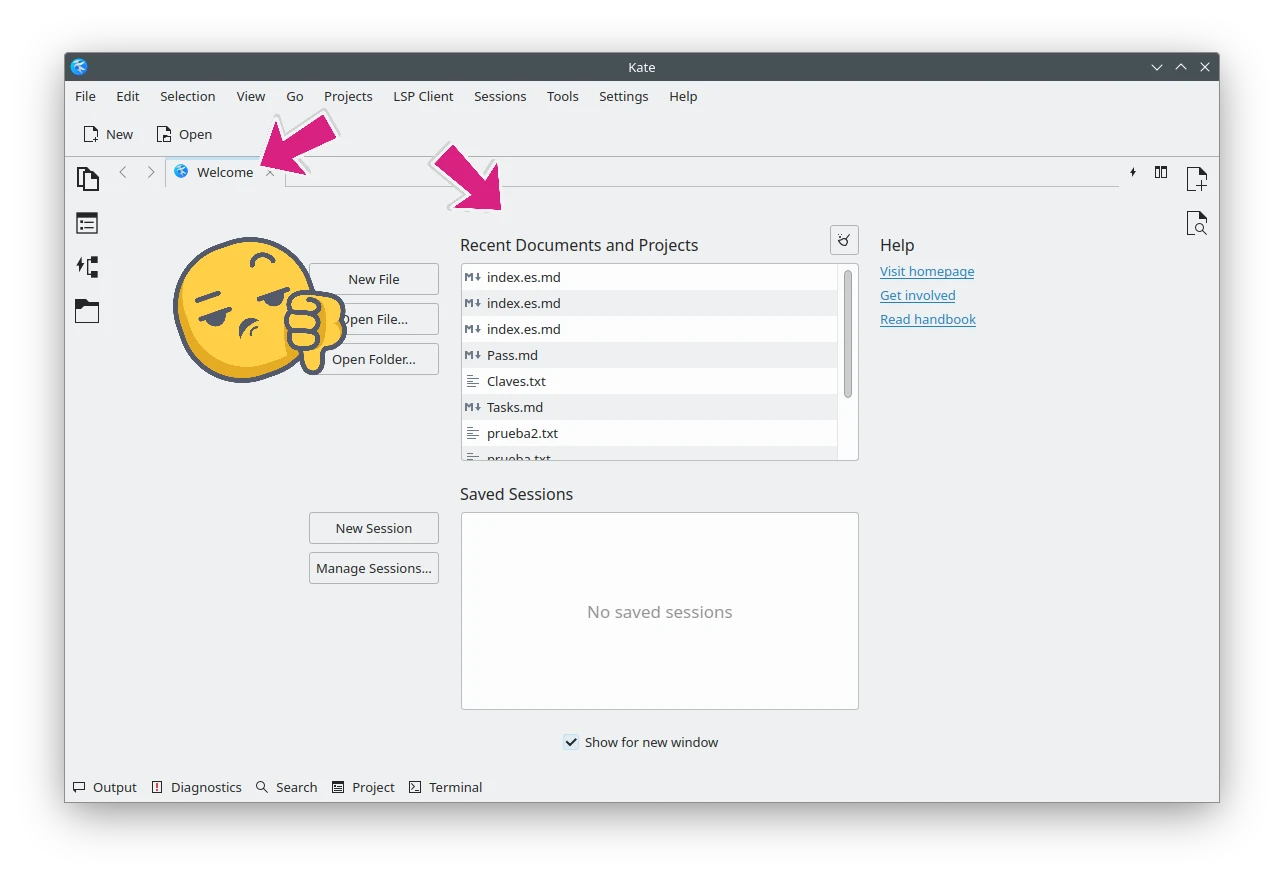Click the new document icon on right sidebar
The height and width of the screenshot is (879, 1284).
(x=1196, y=179)
